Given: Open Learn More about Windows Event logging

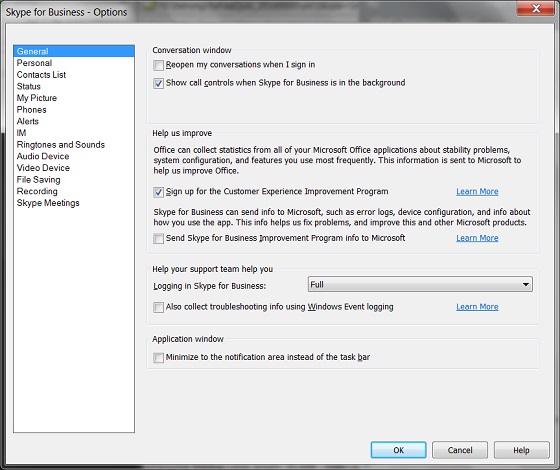Looking at the screenshot, I should pos(477,307).
